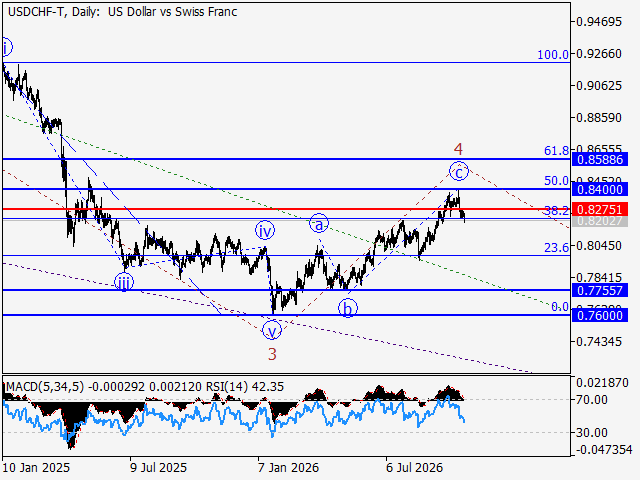
Task: Click the red 0.82751 price label
Action: [x=600, y=209]
